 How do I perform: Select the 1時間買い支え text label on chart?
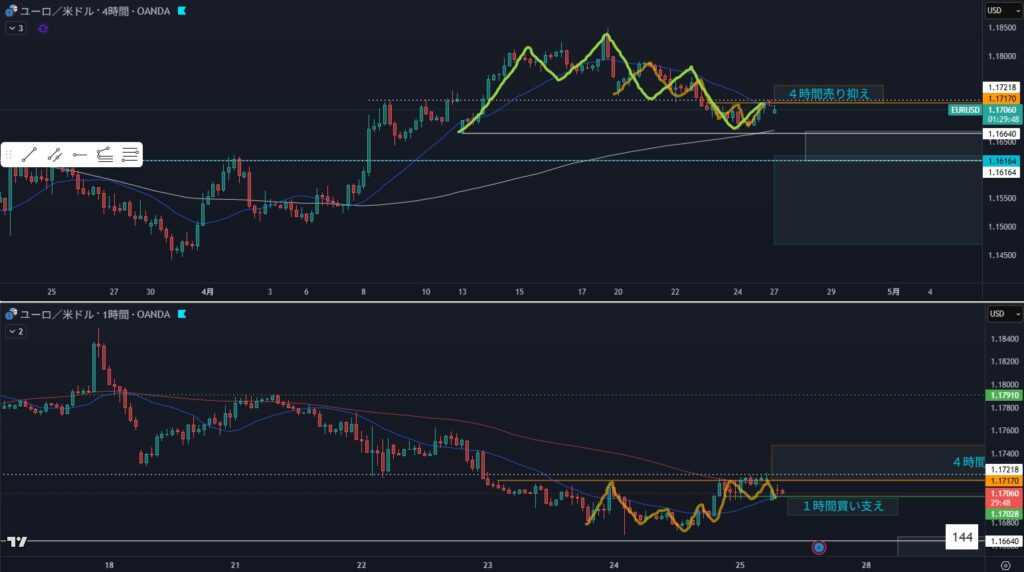point(843,506)
